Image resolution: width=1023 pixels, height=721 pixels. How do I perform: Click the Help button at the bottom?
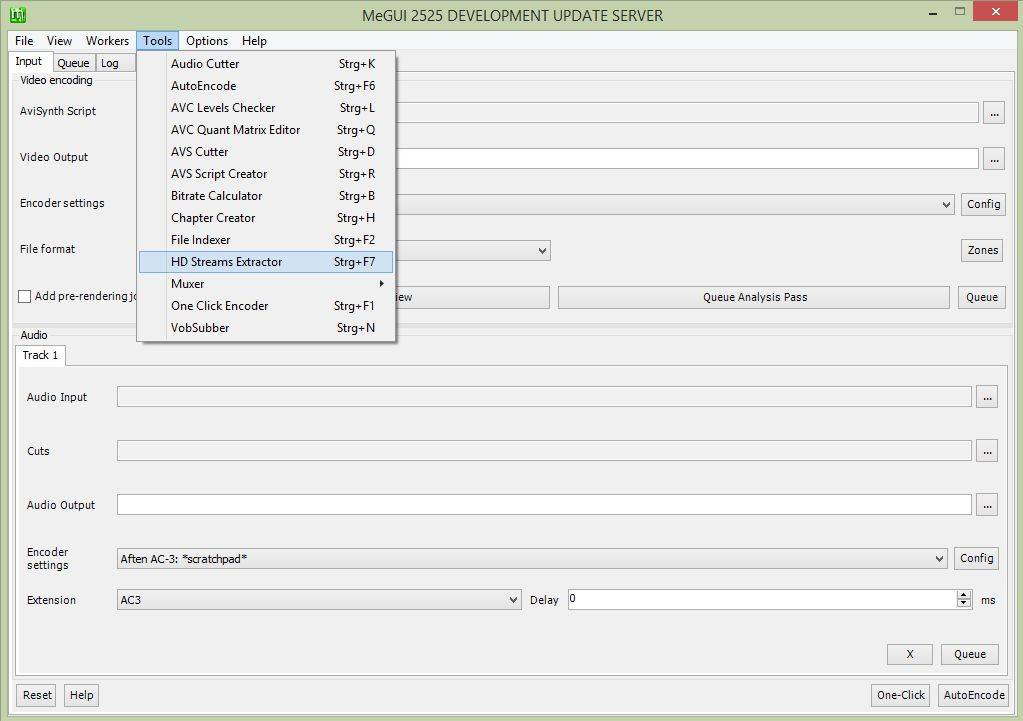(82, 696)
